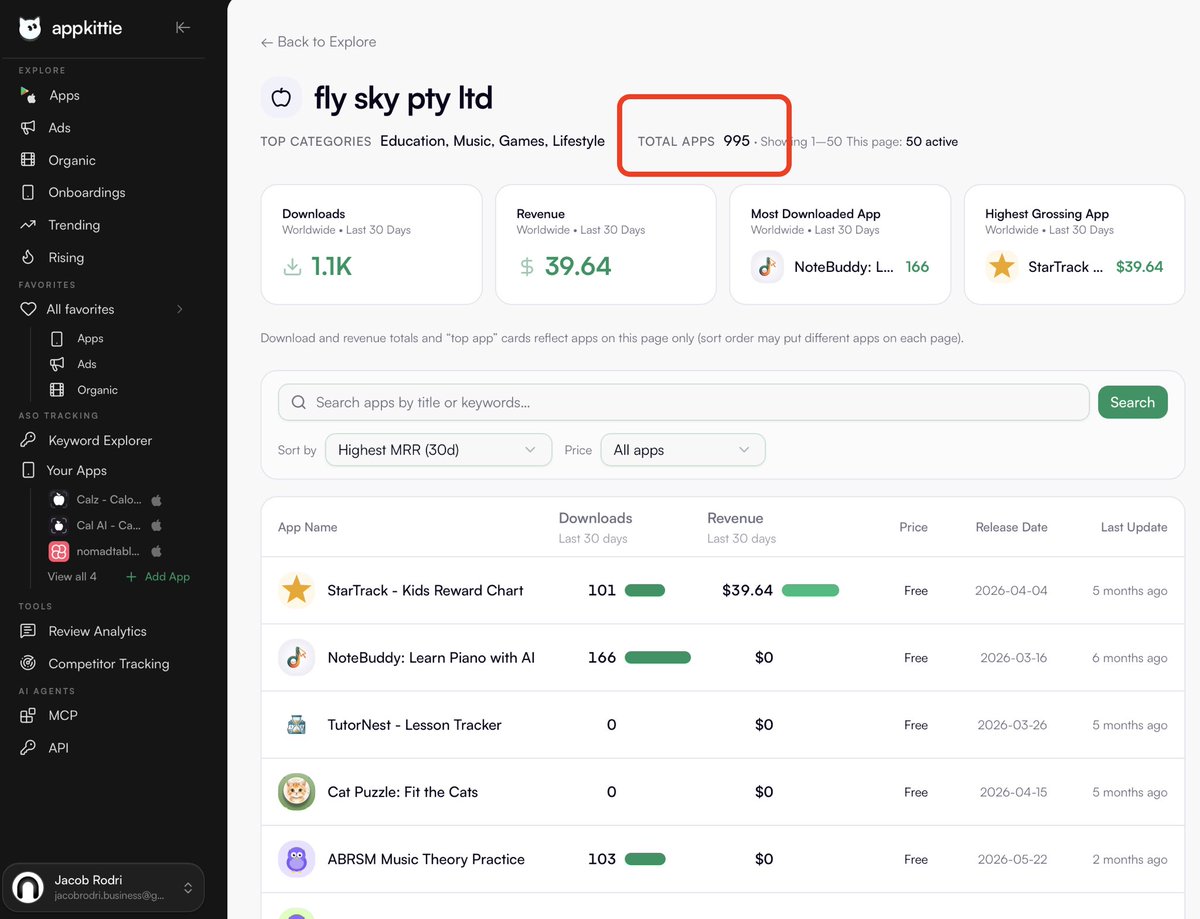Click the Apps icon under Explore
The image size is (1200, 919).
28,95
